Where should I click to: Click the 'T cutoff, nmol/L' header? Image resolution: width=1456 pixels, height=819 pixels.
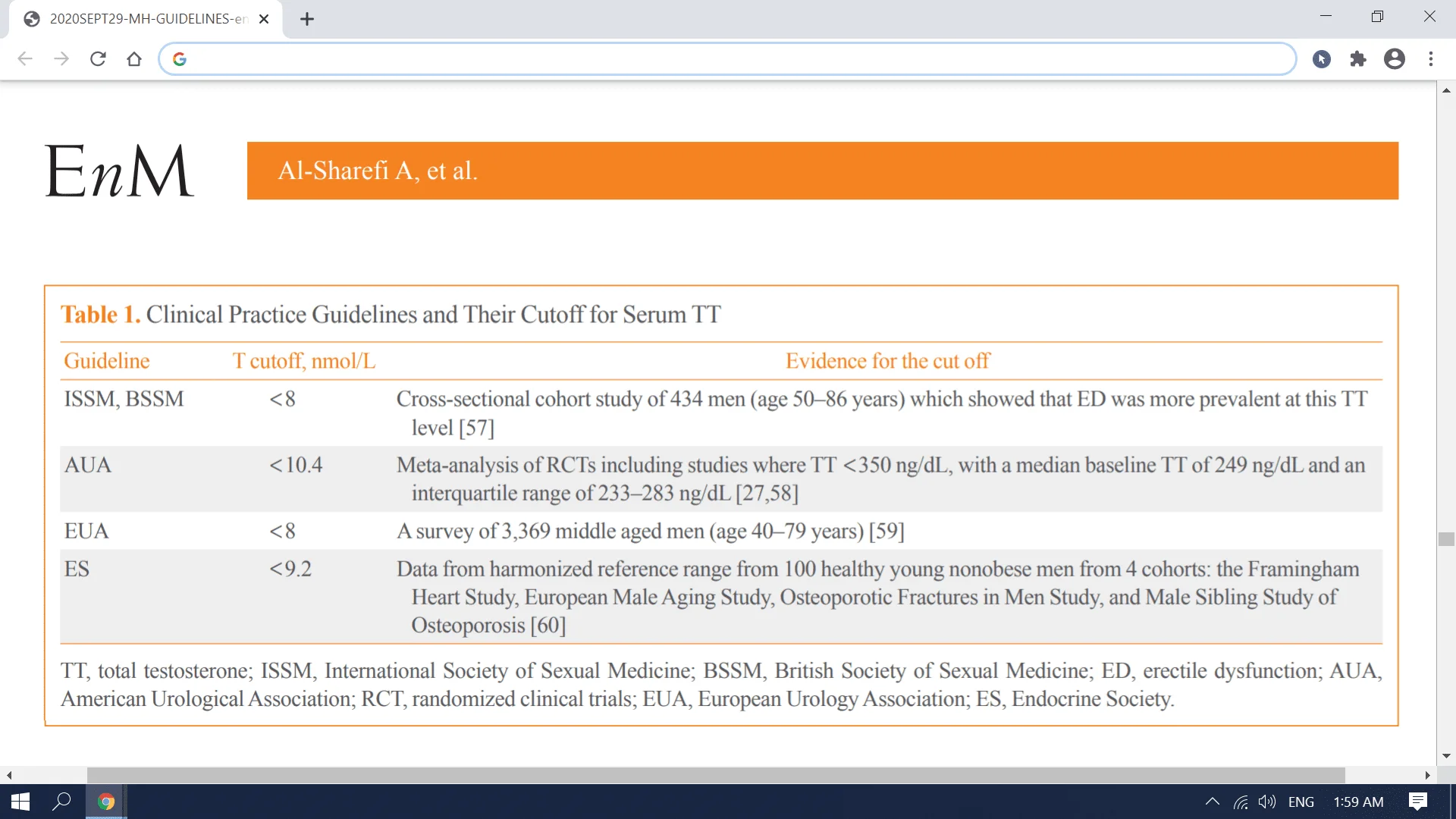pos(303,361)
